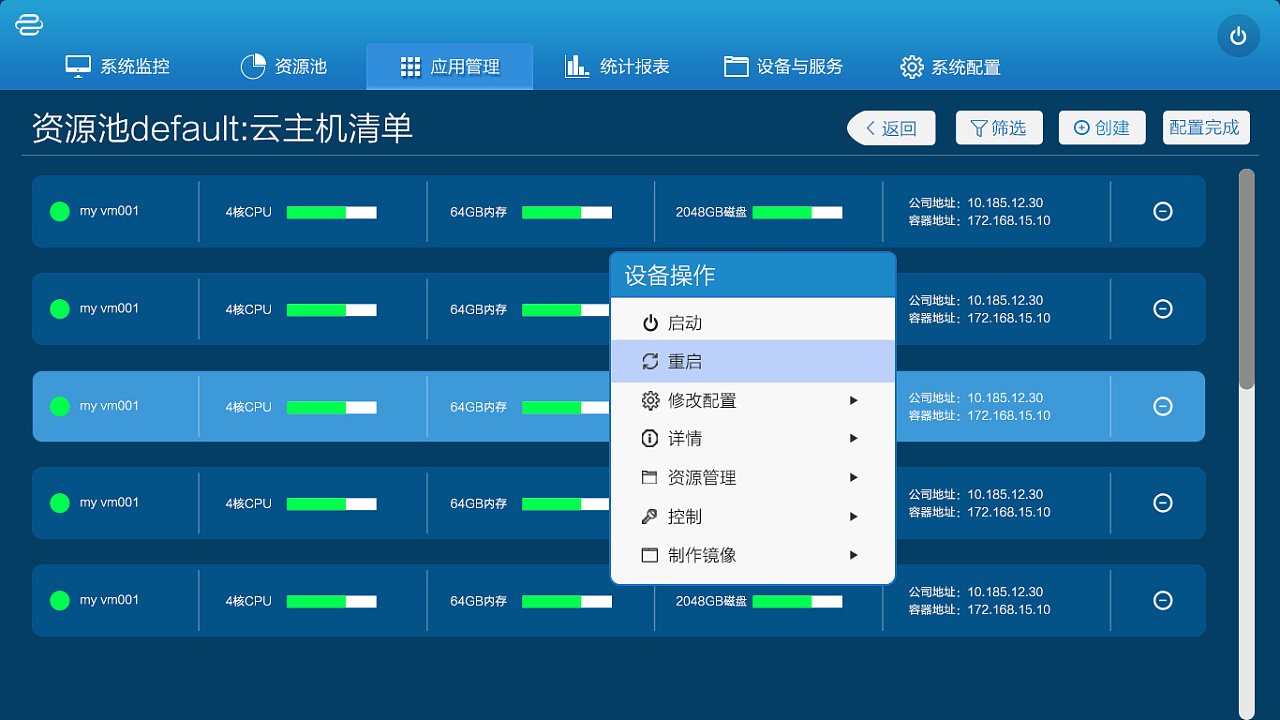Expand the 资源管理 submenu

753,478
